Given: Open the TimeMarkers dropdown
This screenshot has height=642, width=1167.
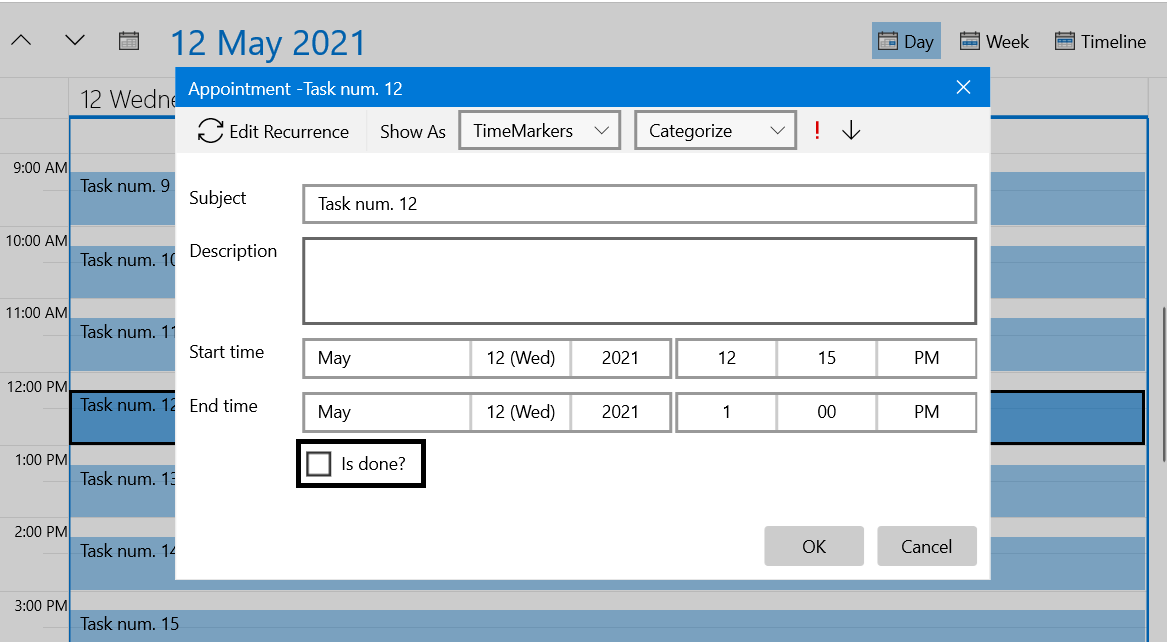Looking at the screenshot, I should point(539,130).
